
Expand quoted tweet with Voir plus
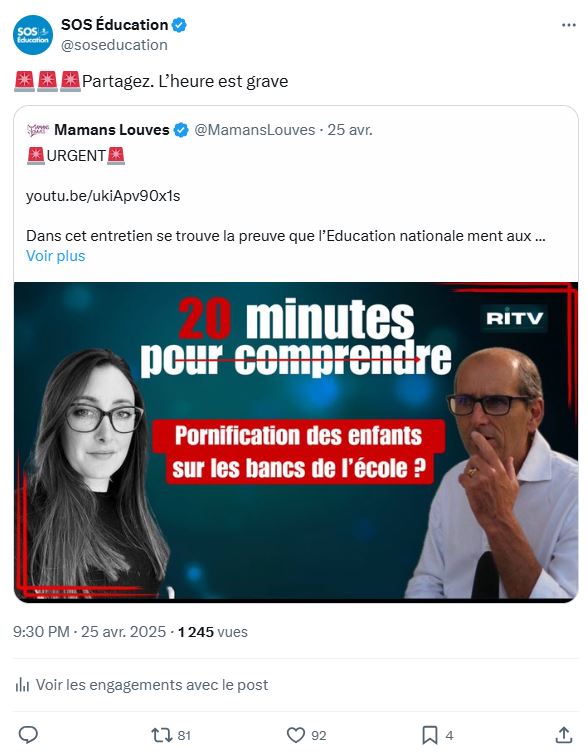[x=55, y=256]
